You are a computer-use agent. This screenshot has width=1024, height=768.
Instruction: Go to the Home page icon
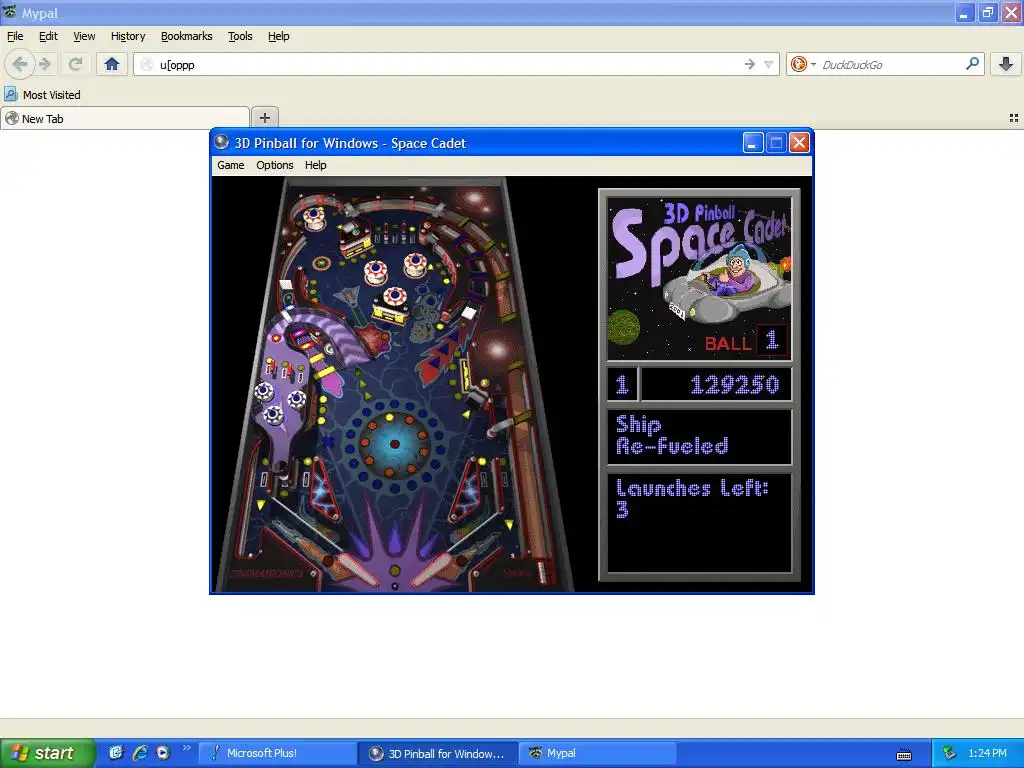coord(112,64)
